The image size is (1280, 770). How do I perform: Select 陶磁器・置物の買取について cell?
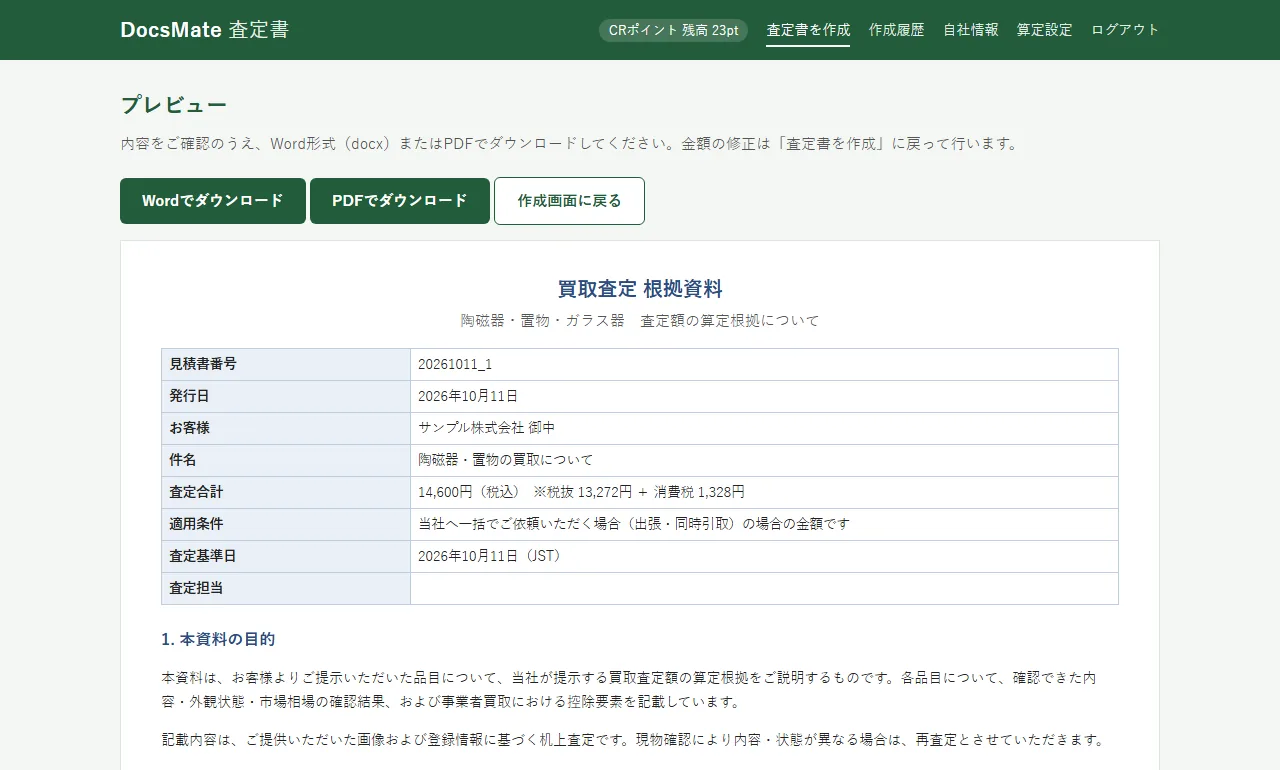[764, 460]
